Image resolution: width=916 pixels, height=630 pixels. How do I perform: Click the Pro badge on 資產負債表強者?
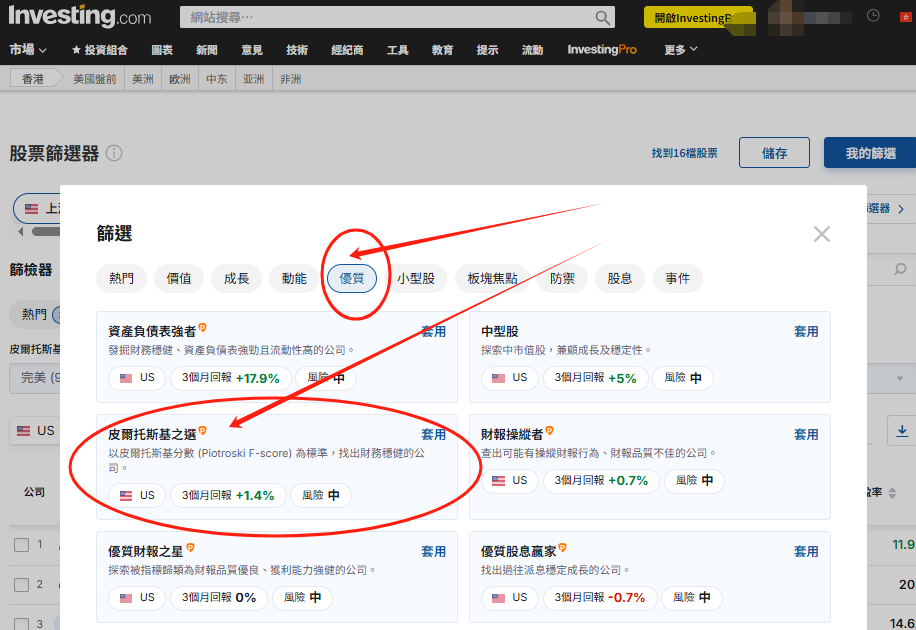[202, 328]
